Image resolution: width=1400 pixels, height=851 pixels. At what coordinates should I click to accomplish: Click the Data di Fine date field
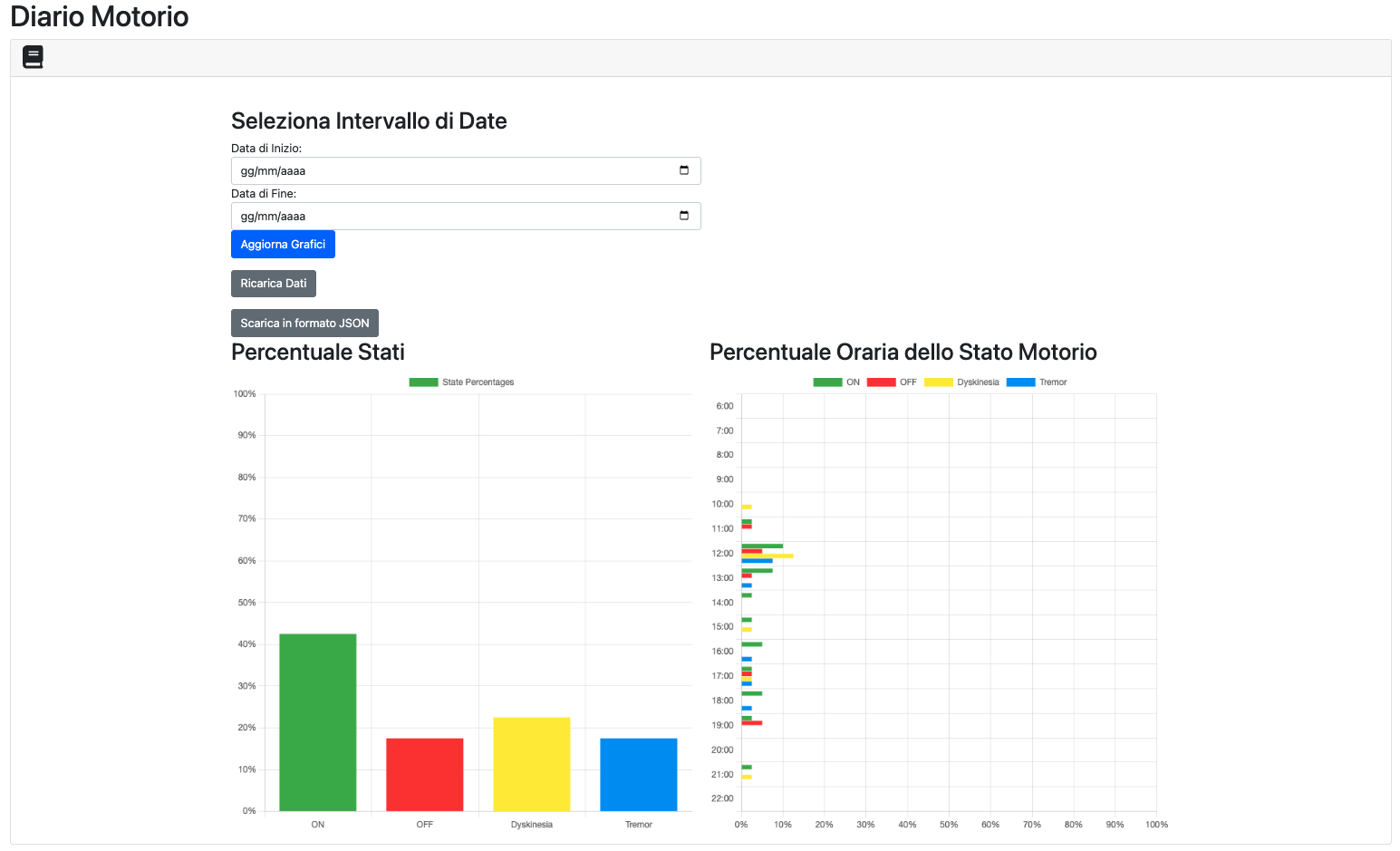pos(466,216)
